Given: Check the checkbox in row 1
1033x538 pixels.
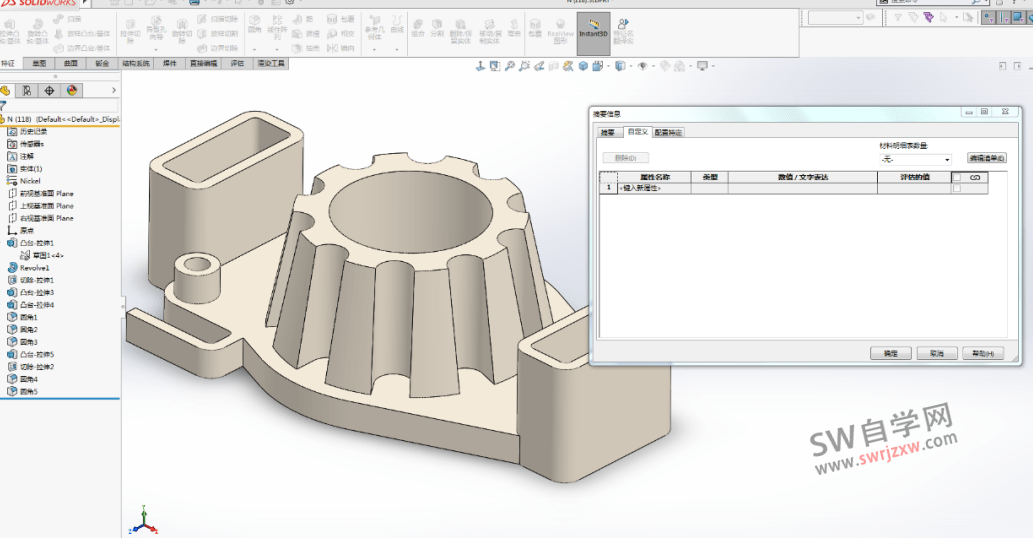Looking at the screenshot, I should click(x=956, y=188).
